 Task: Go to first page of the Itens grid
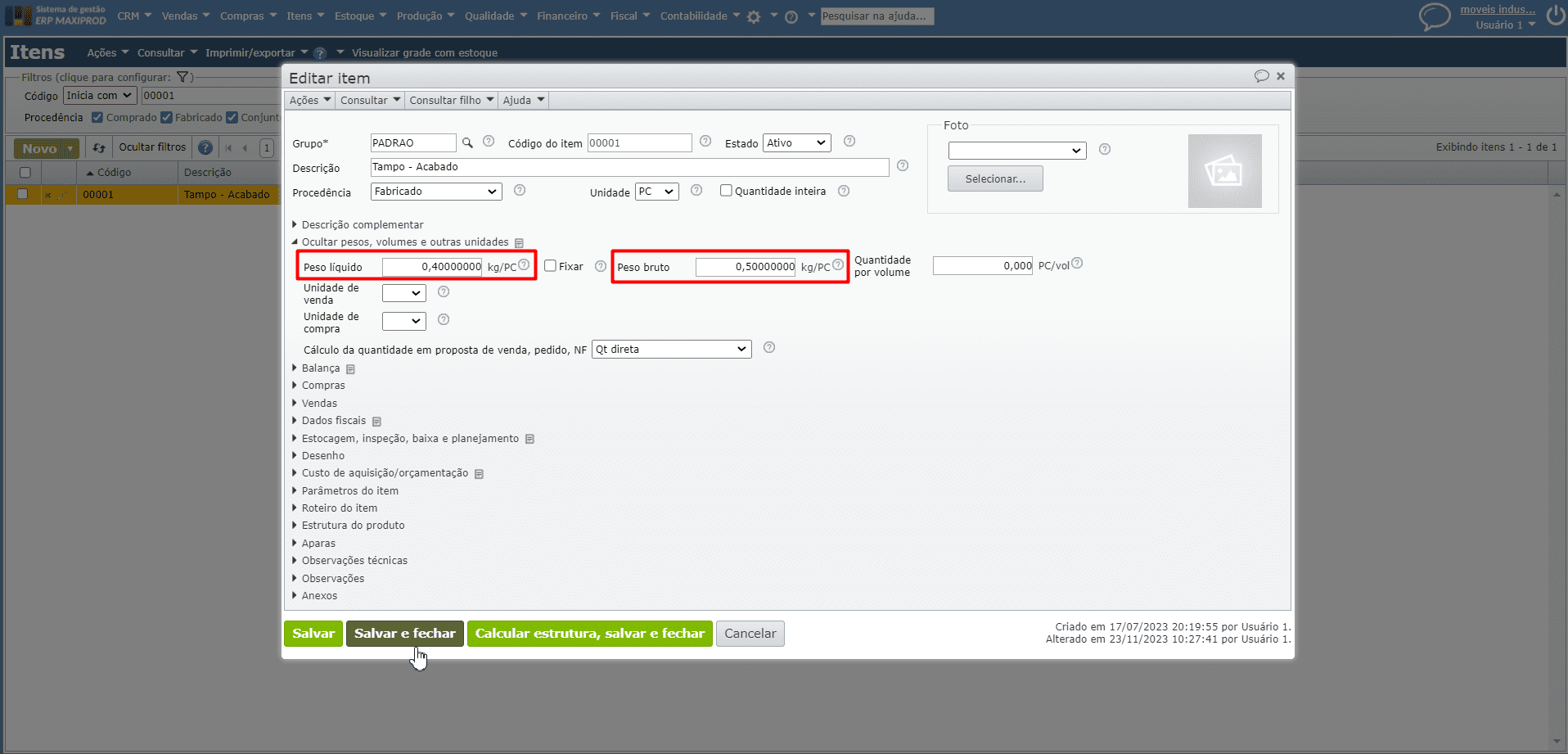[x=228, y=148]
